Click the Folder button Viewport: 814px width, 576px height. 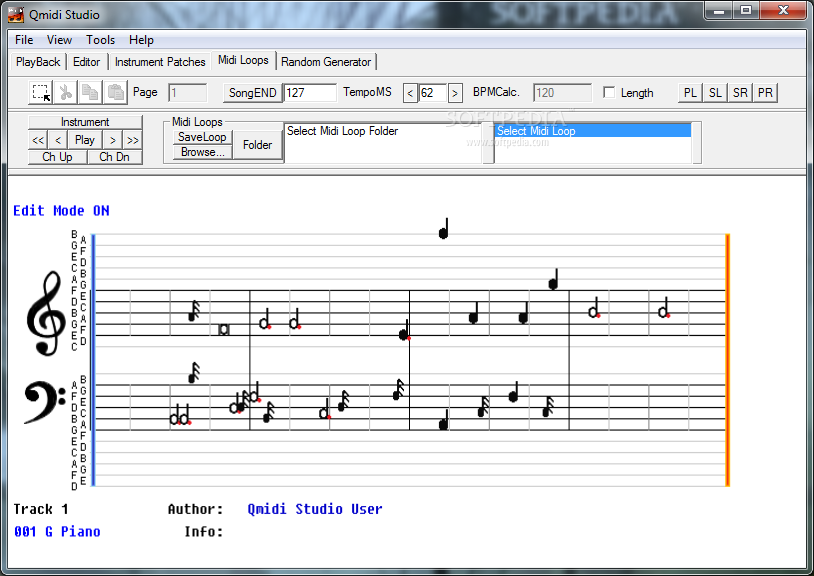coord(257,145)
